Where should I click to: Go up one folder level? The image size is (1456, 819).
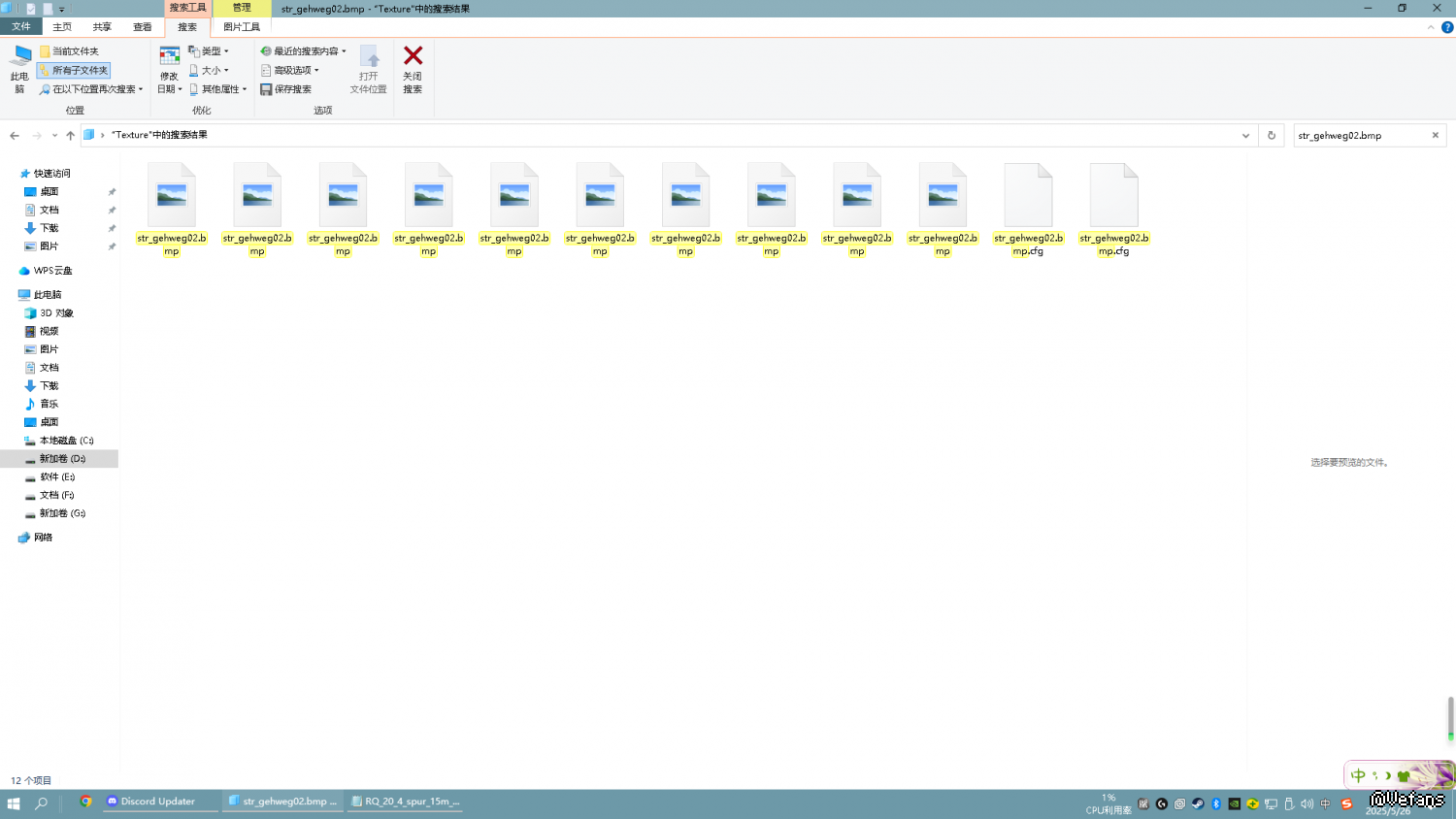[x=70, y=136]
